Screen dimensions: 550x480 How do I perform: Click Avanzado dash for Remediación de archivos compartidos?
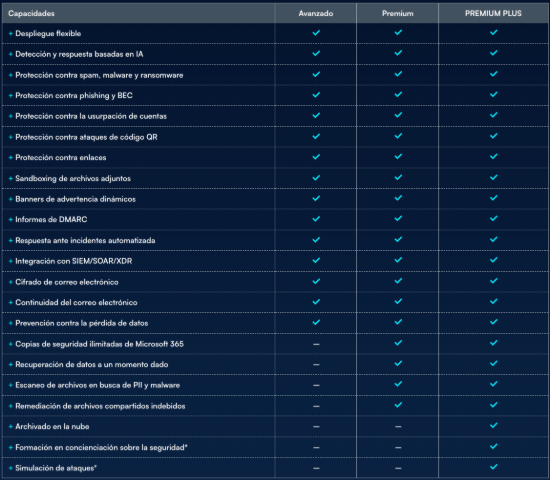click(x=316, y=406)
